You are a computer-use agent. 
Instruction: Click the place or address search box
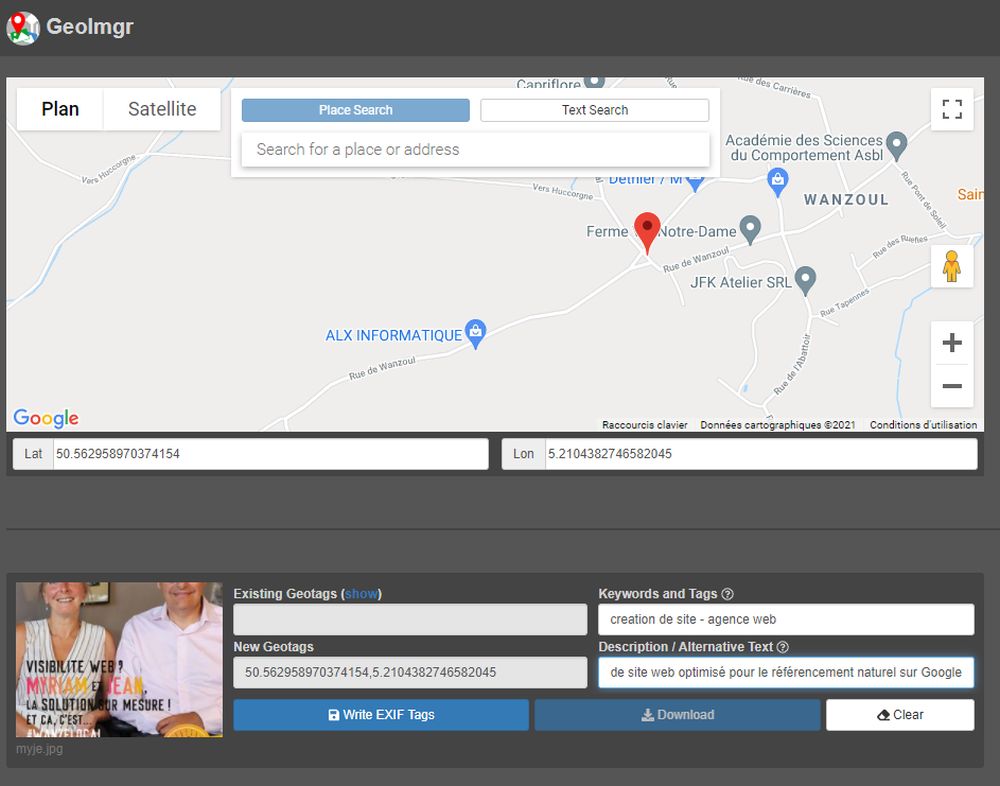coord(476,149)
